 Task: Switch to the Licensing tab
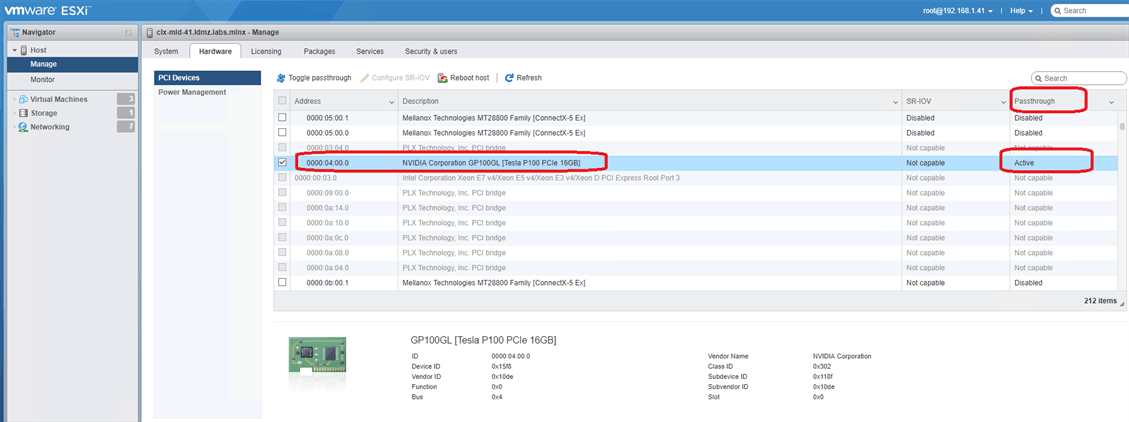pos(266,51)
